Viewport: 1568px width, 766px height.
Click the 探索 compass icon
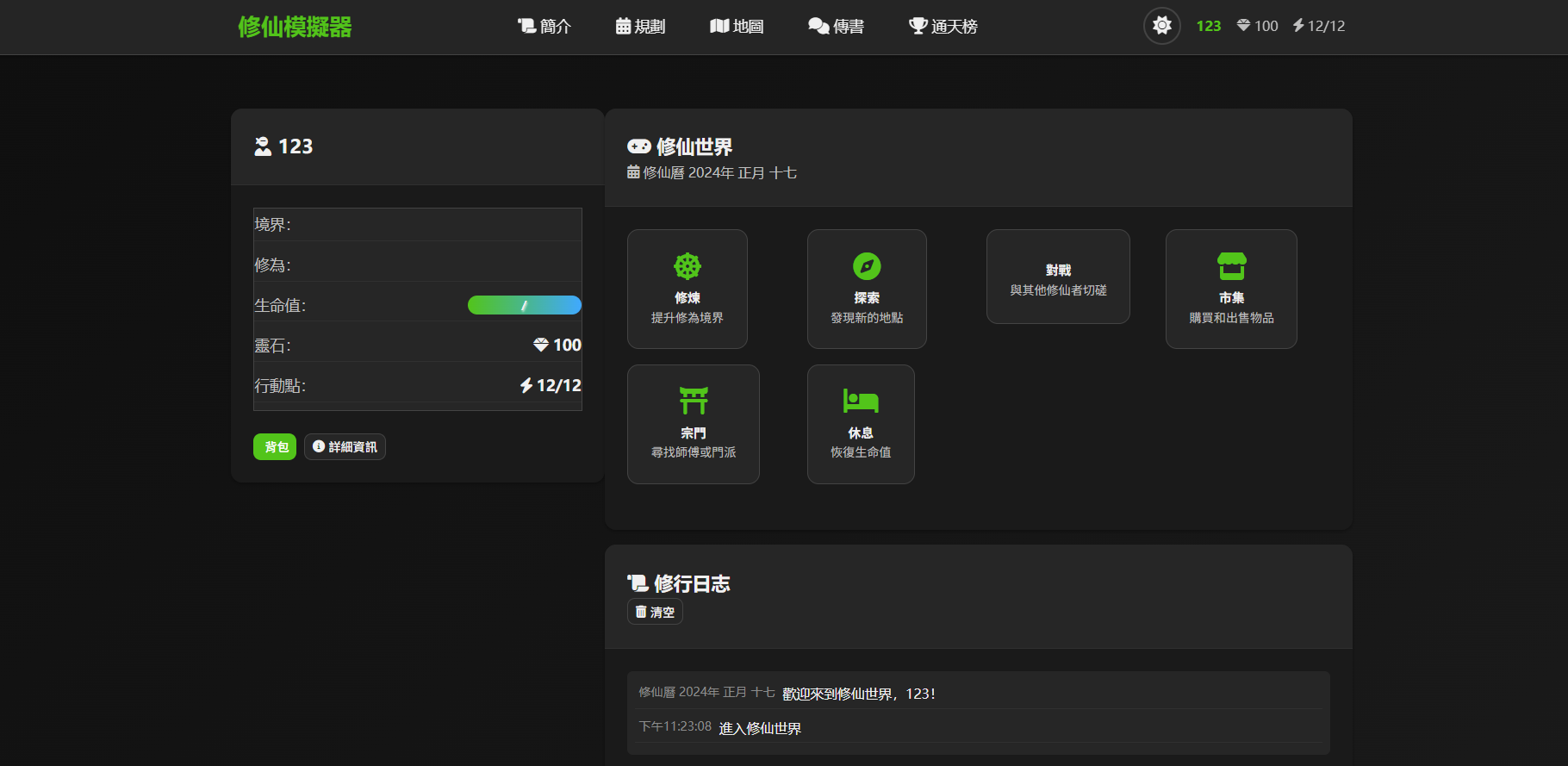click(866, 266)
